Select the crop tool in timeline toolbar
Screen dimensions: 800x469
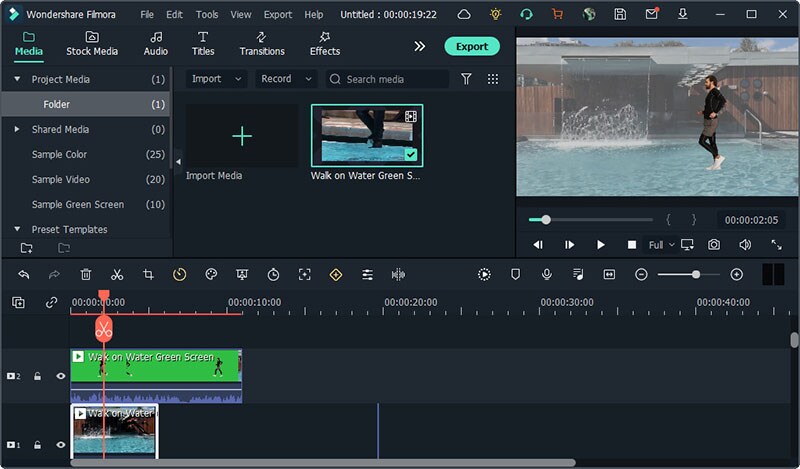click(148, 274)
